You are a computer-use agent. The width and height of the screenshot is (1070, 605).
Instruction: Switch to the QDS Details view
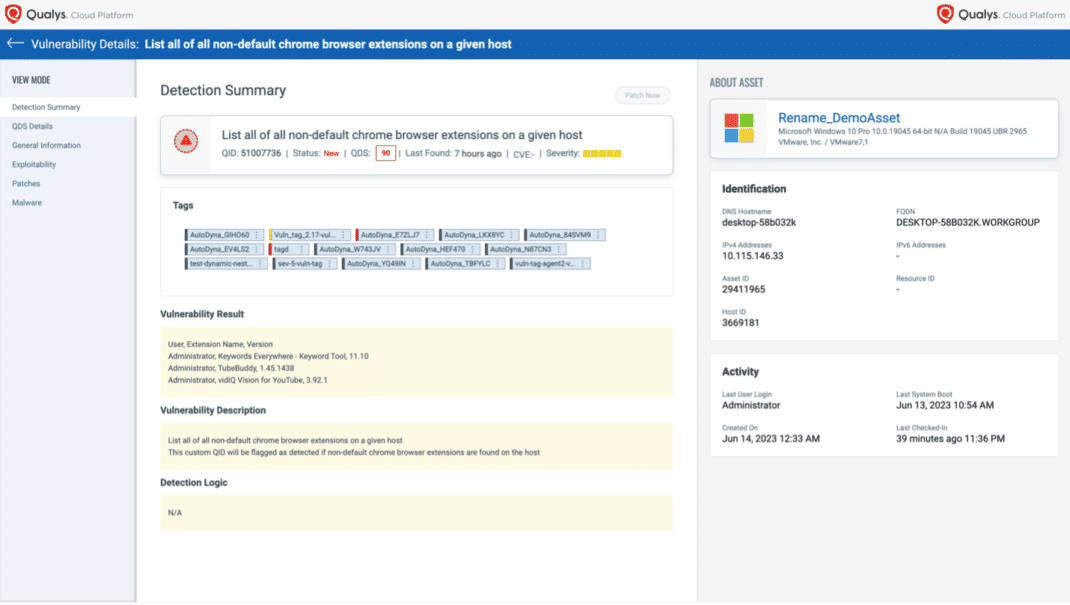(x=39, y=126)
